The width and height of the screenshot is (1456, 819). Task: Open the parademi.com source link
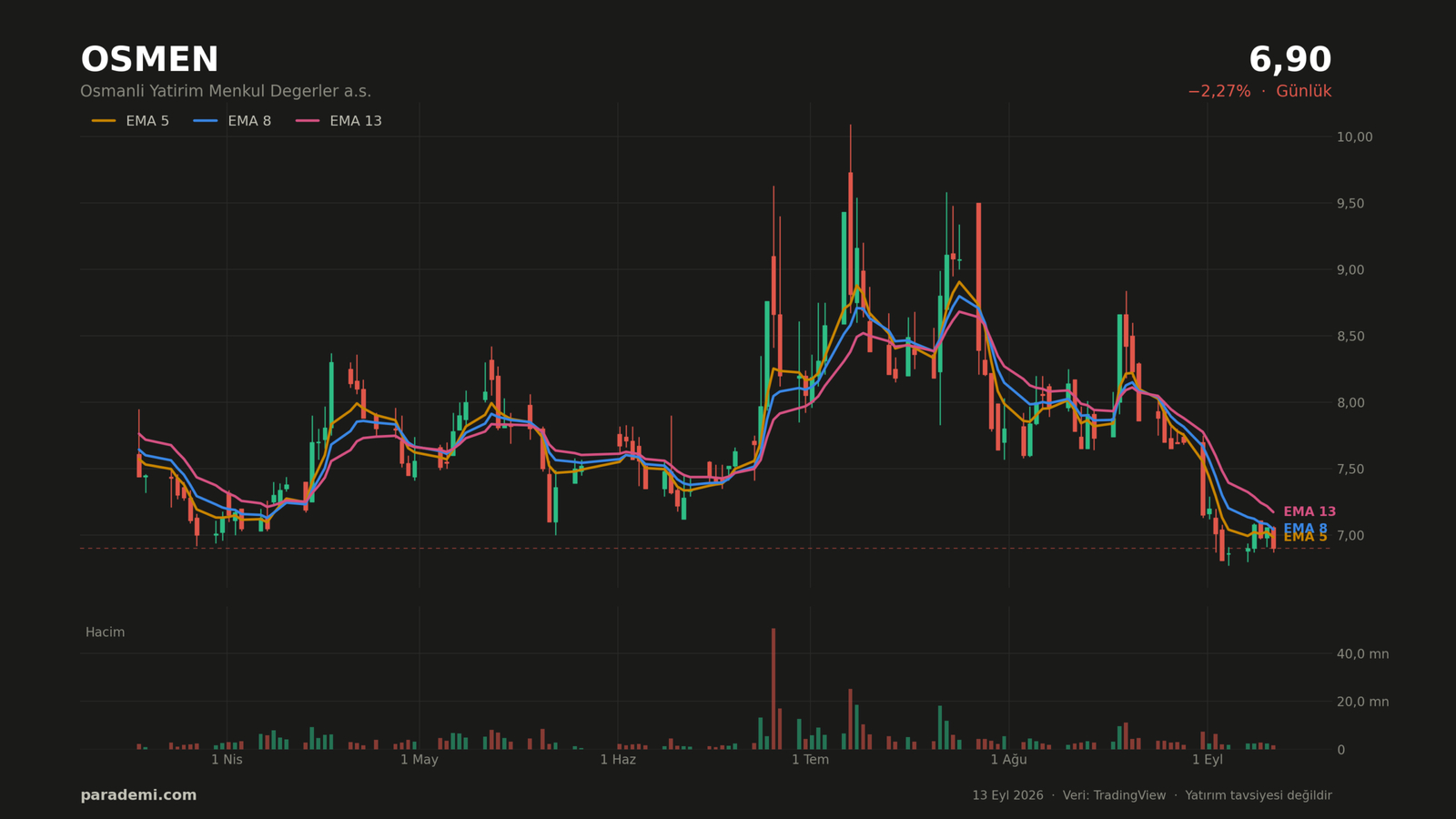click(138, 795)
